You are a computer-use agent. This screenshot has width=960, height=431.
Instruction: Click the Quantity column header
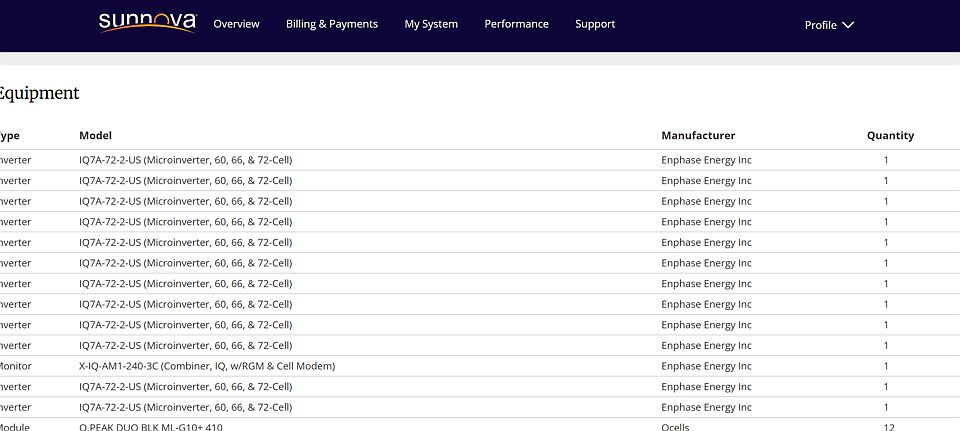point(890,135)
